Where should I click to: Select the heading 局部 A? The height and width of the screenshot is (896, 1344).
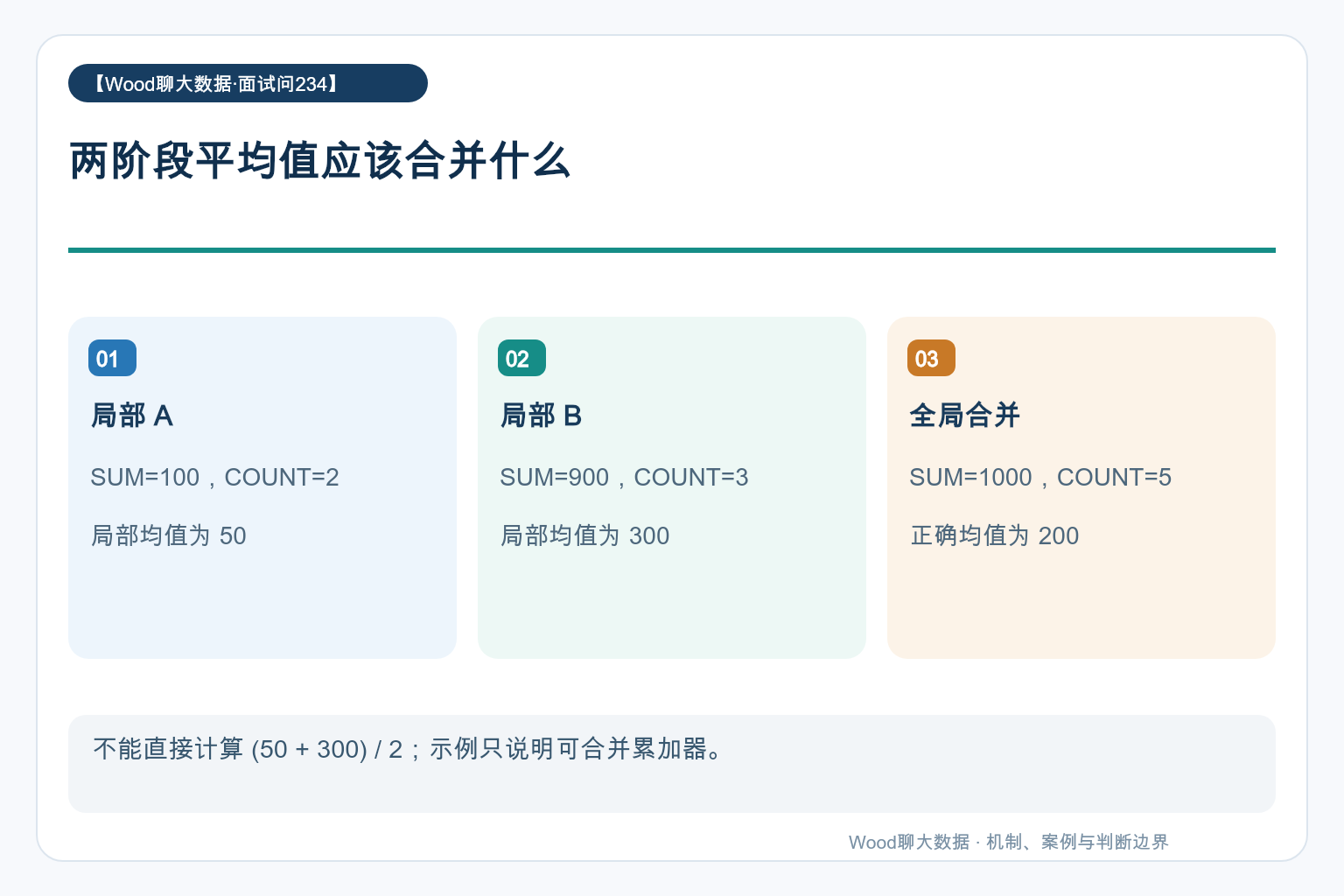132,415
